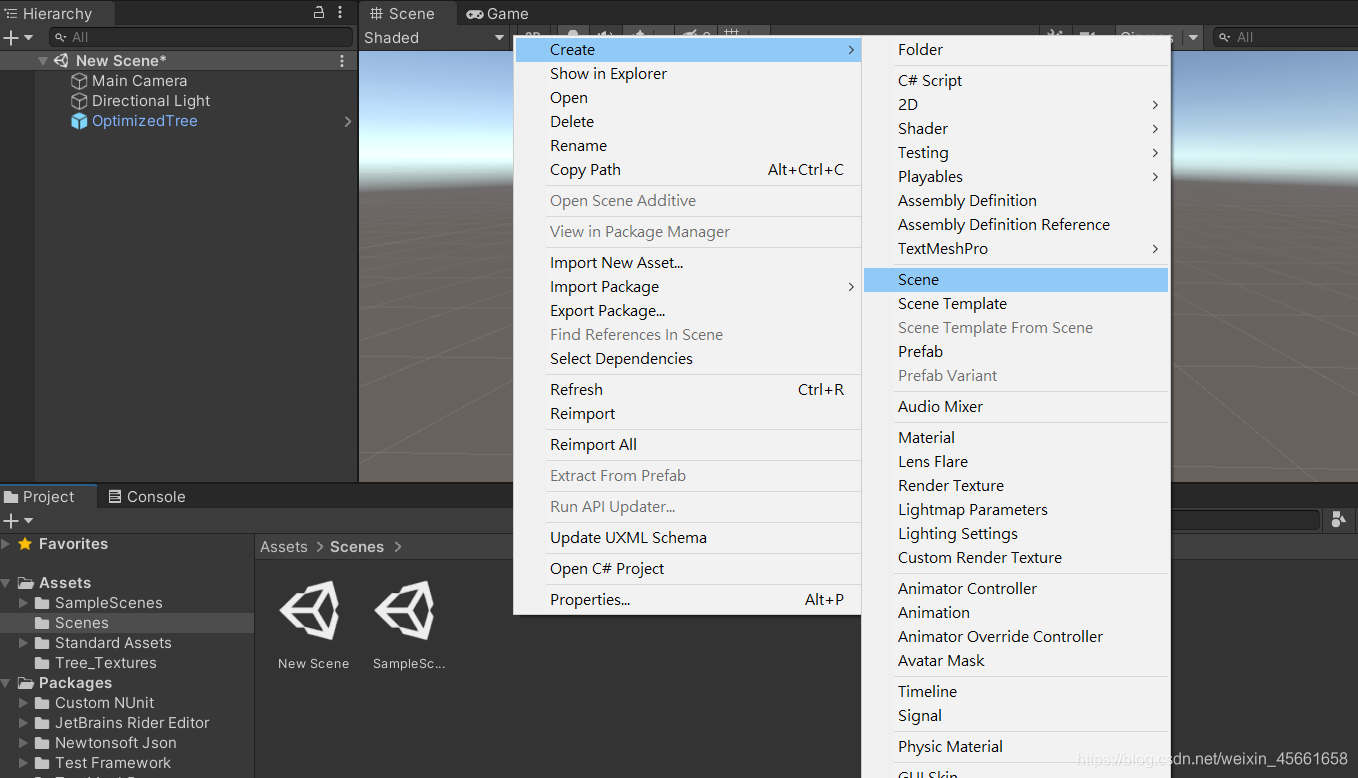Viewport: 1358px width, 778px height.
Task: Click the folder icon next to Newtonsoft Json
Action: tap(42, 743)
